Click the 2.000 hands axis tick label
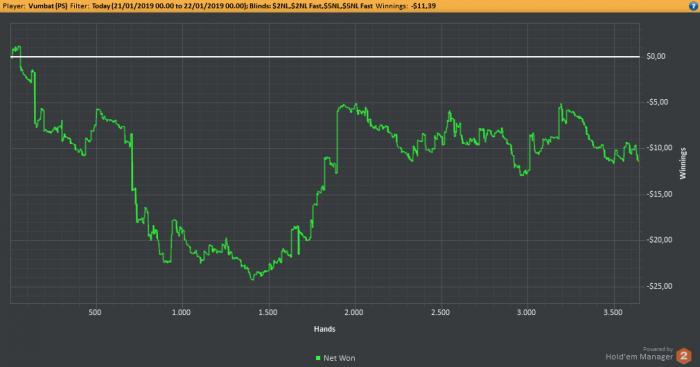This screenshot has width=700, height=367. 354,312
